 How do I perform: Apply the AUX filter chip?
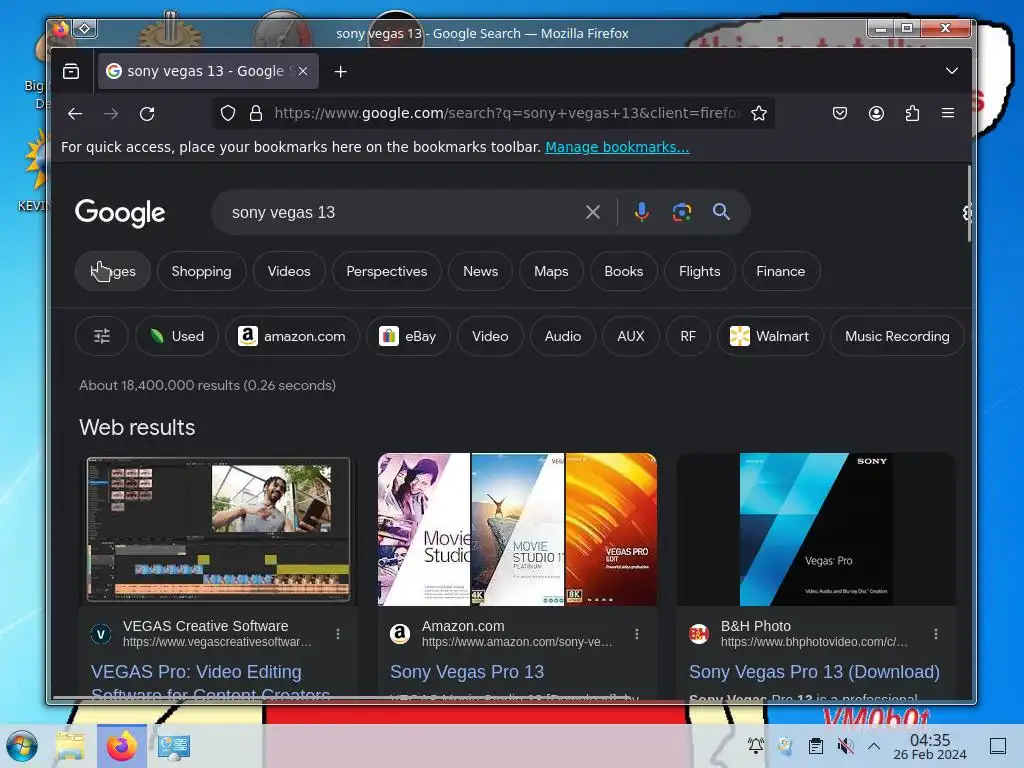[631, 336]
